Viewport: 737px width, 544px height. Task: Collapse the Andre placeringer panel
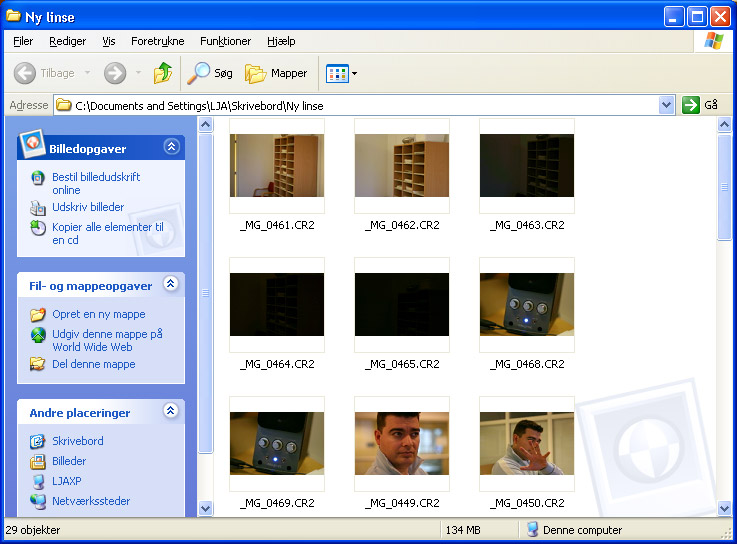click(x=171, y=411)
